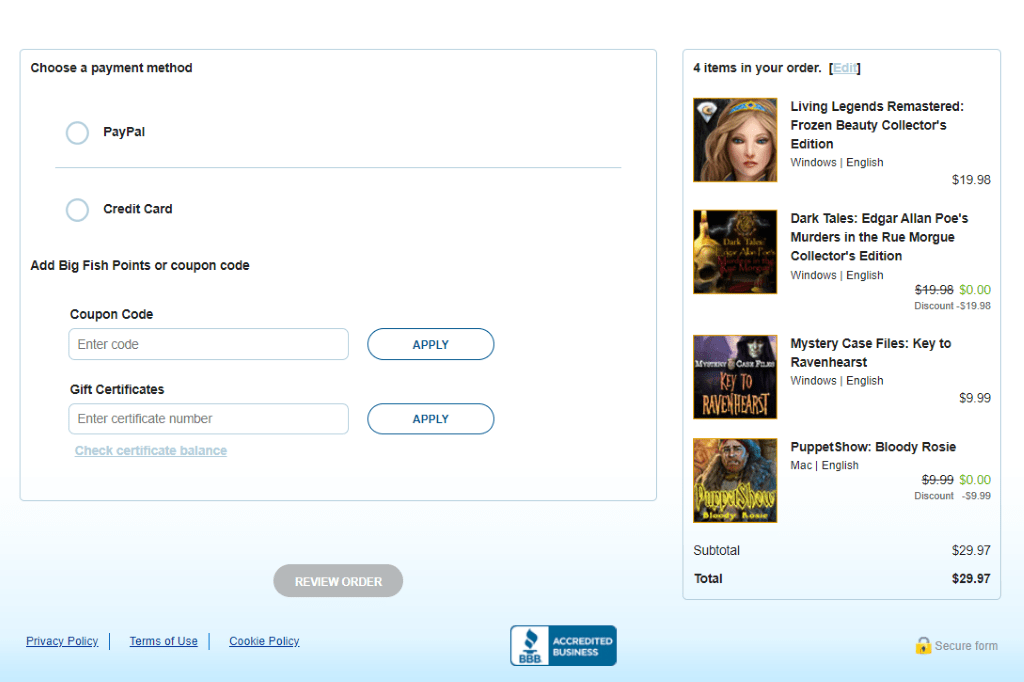Select the Credit Card payment option
This screenshot has height=682, width=1024.
77,210
